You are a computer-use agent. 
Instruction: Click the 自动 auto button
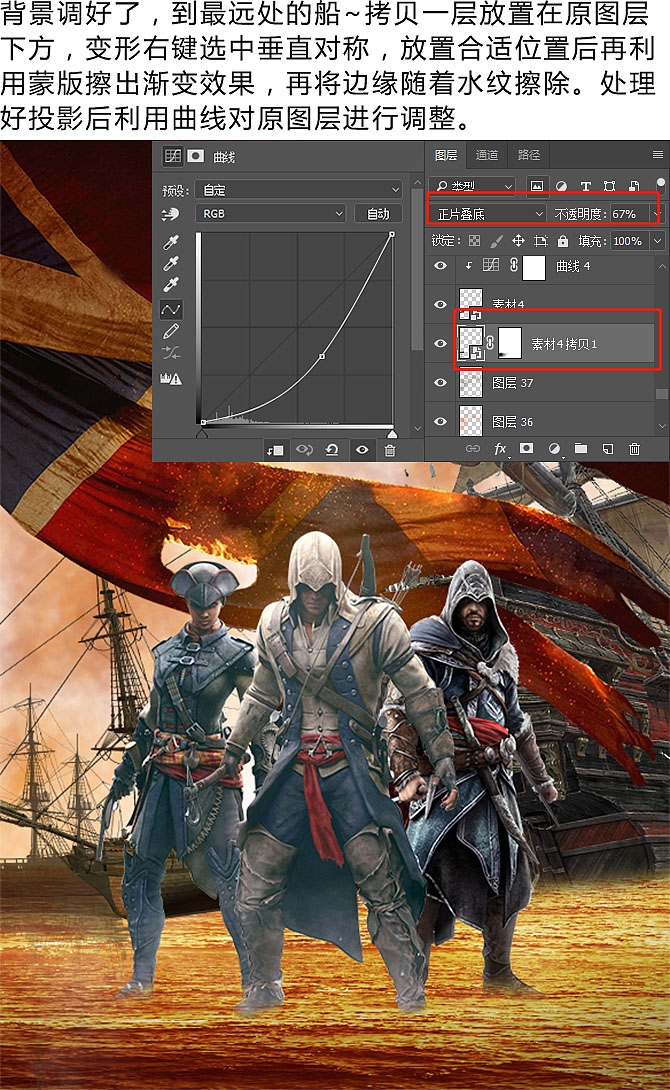(378, 213)
